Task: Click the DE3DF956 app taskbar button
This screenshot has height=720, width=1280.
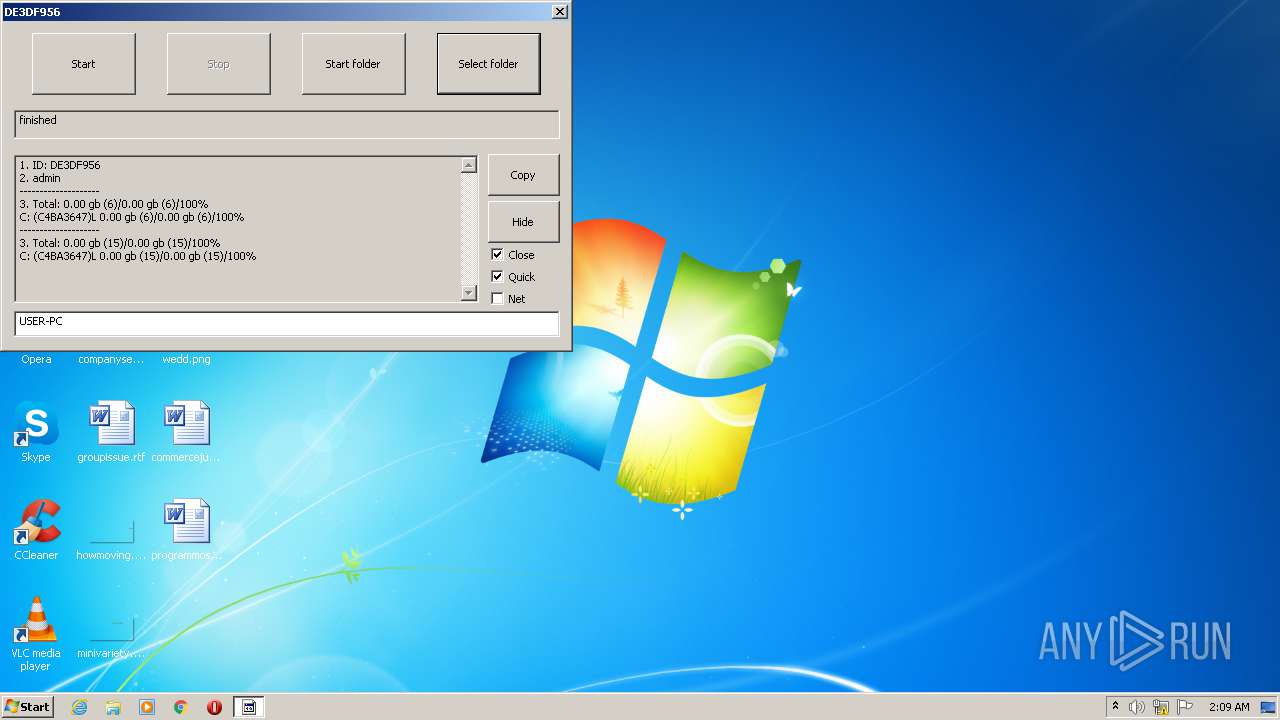Action: tap(249, 707)
